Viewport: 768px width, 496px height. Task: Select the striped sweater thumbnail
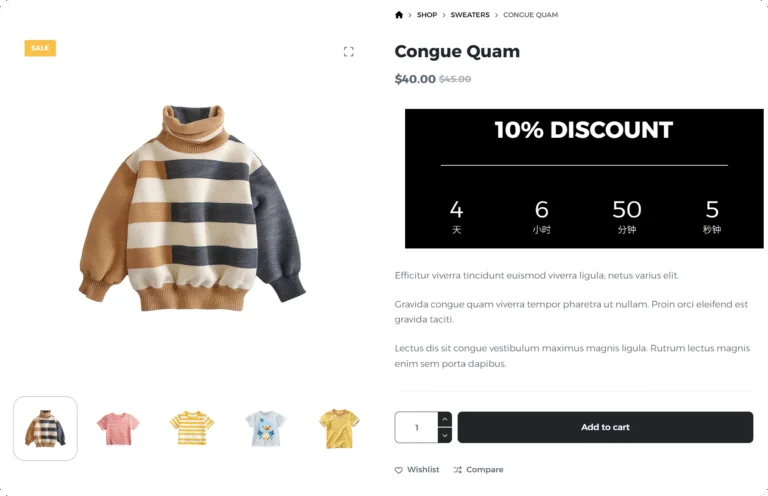[x=45, y=428]
